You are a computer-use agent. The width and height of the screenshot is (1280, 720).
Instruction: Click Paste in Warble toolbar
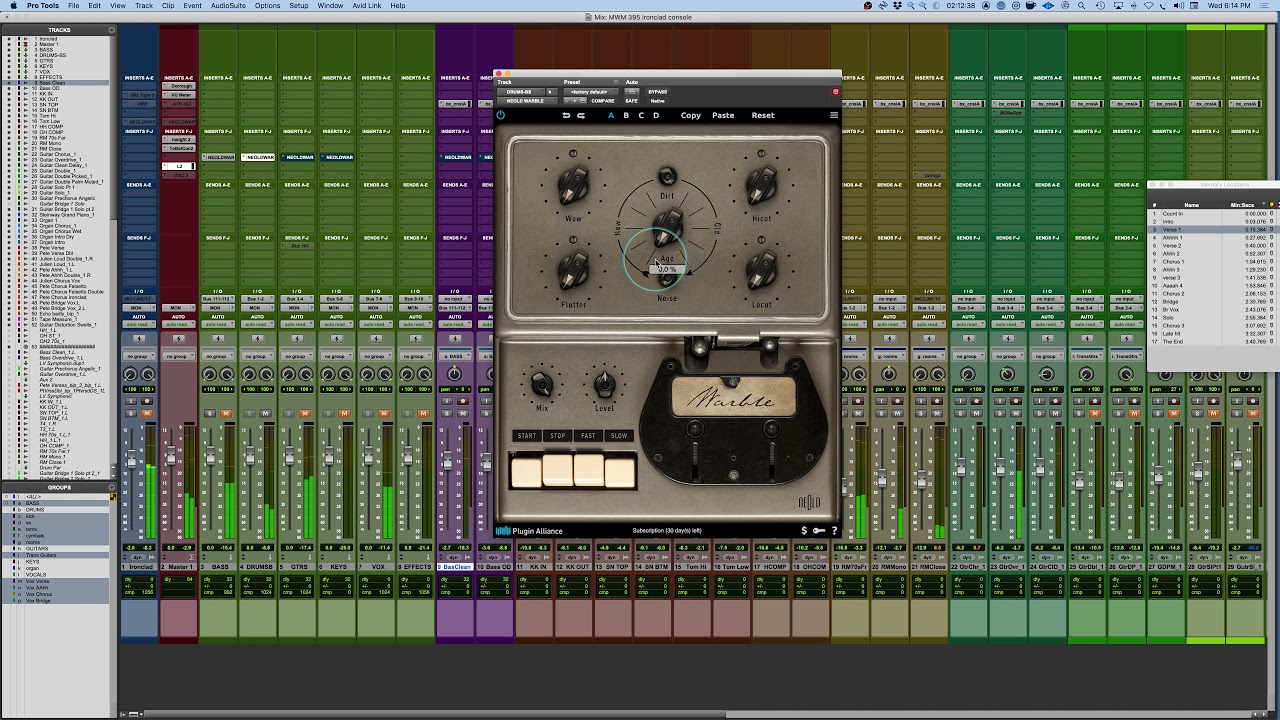point(723,115)
